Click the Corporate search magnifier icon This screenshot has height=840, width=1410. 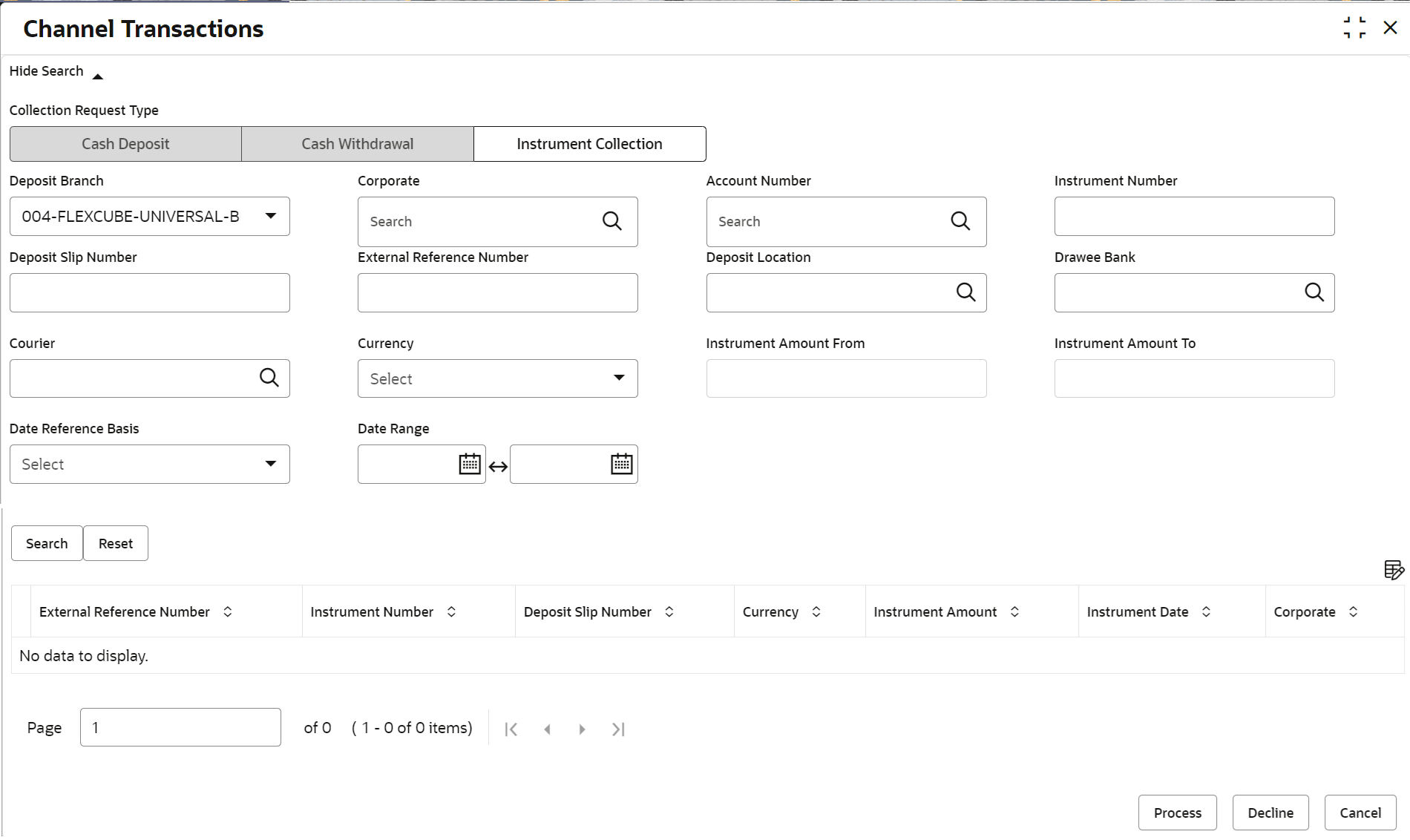(611, 221)
